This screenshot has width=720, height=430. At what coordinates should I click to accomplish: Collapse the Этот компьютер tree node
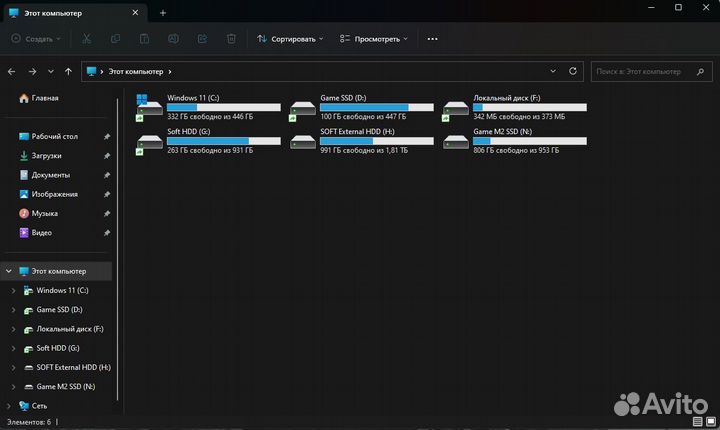click(9, 271)
